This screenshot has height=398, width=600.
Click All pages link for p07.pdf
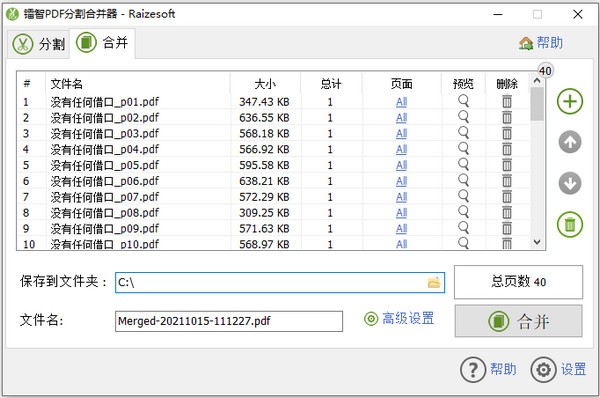(401, 197)
